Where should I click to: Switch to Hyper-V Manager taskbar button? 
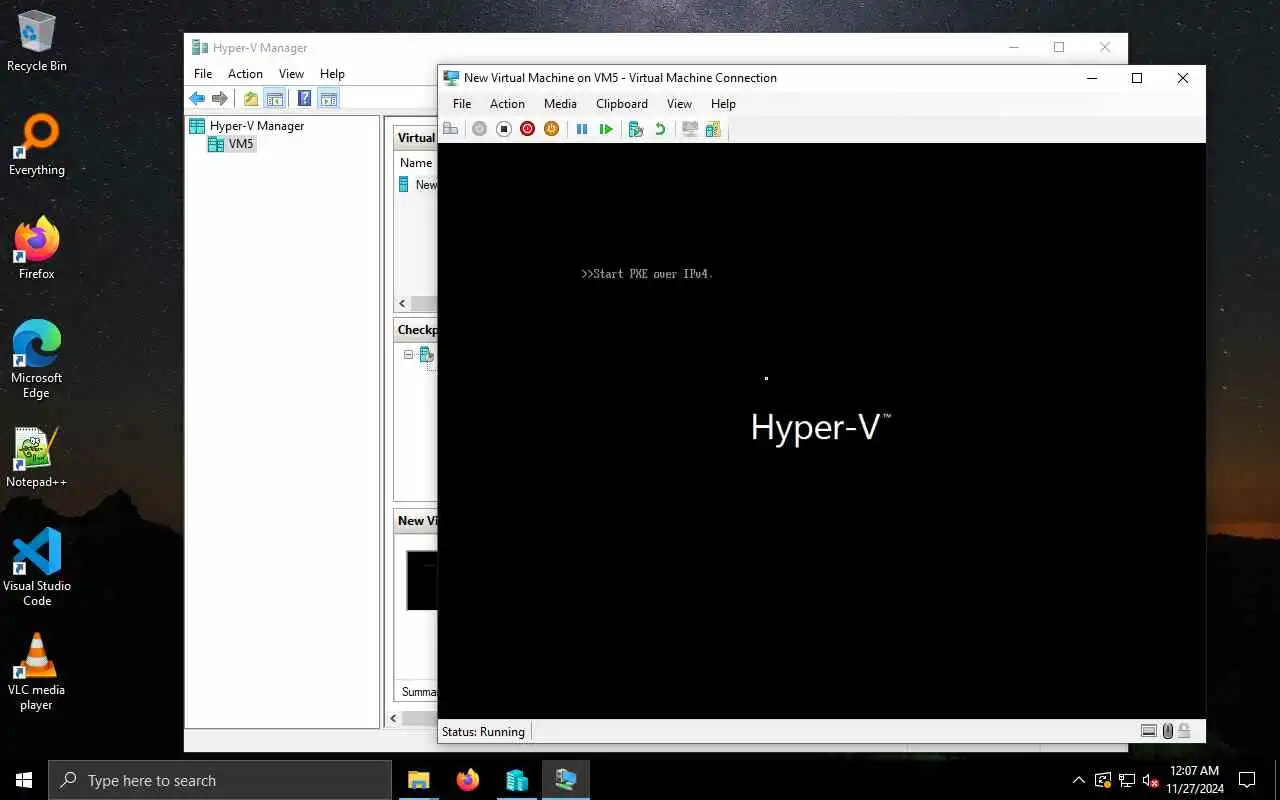point(516,780)
